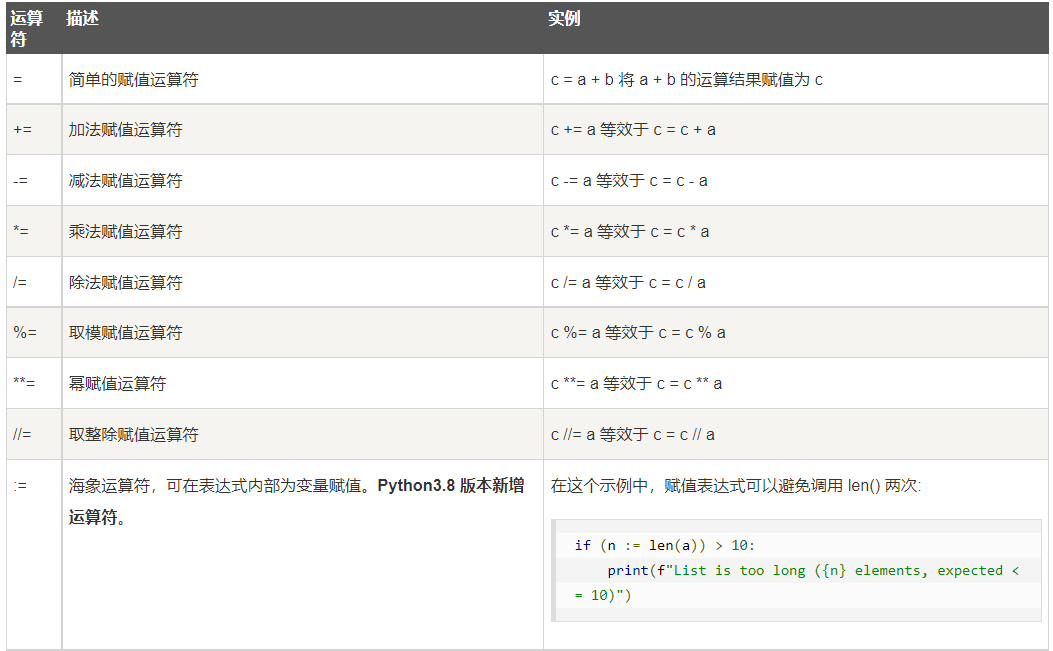1053x651 pixels.
Task: Click the 实例 column header
Action: (564, 19)
